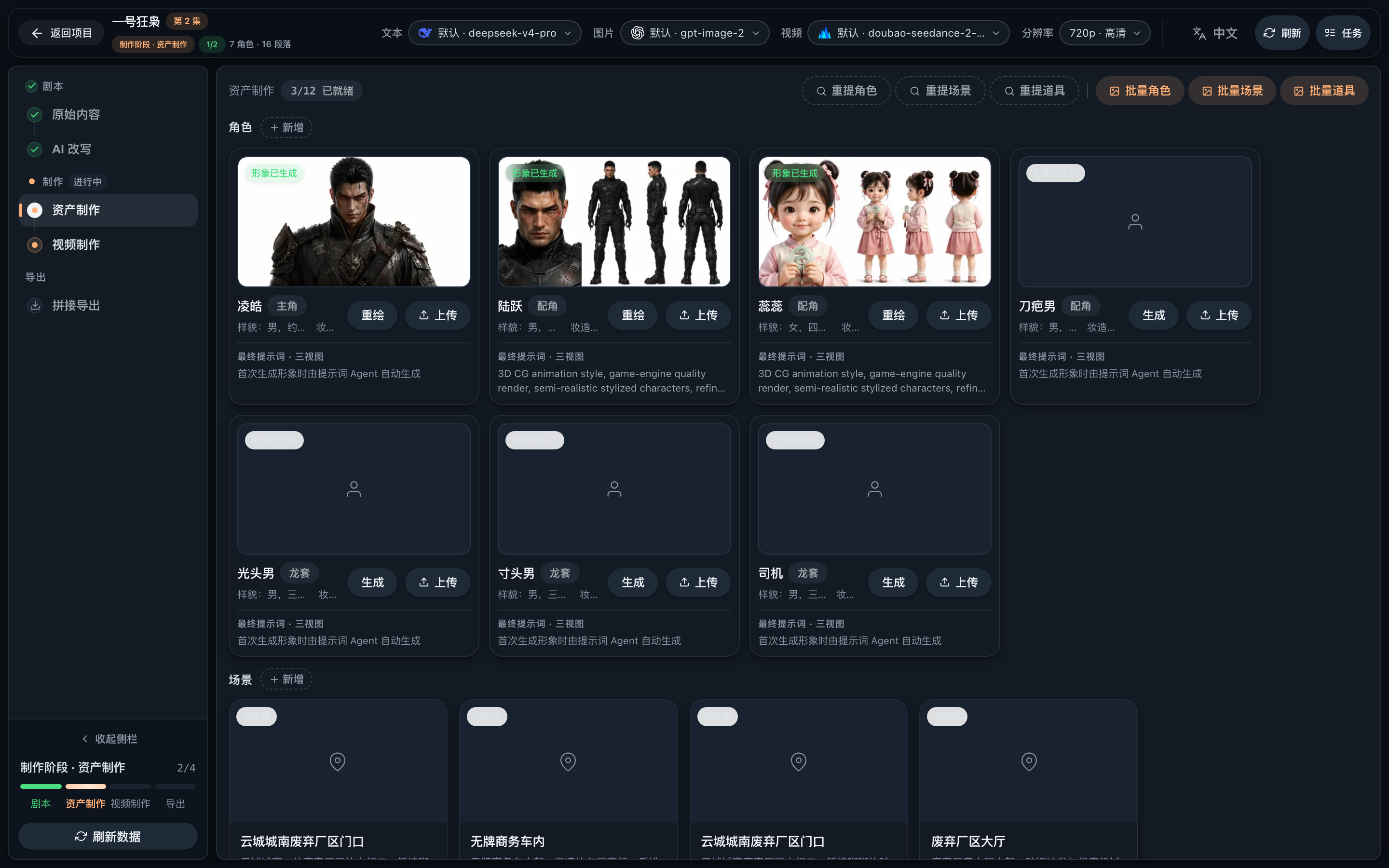The height and width of the screenshot is (868, 1389).
Task: Click the 陆跃 prompt text starting 3D CG
Action: tap(611, 380)
